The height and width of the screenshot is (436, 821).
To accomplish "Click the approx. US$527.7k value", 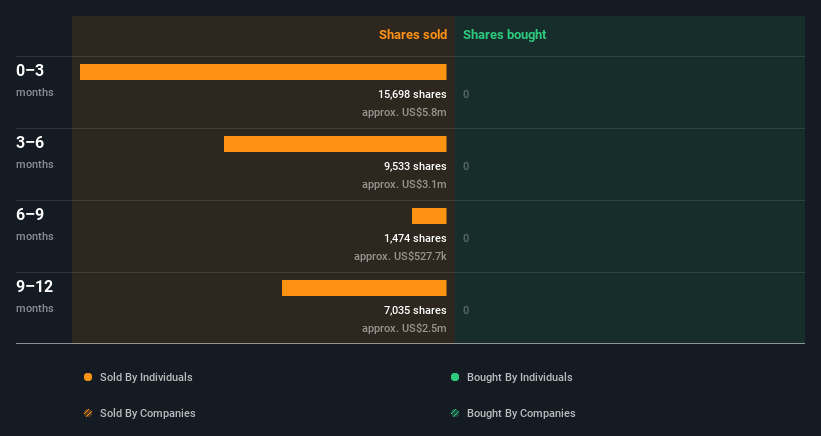I will 401,256.
